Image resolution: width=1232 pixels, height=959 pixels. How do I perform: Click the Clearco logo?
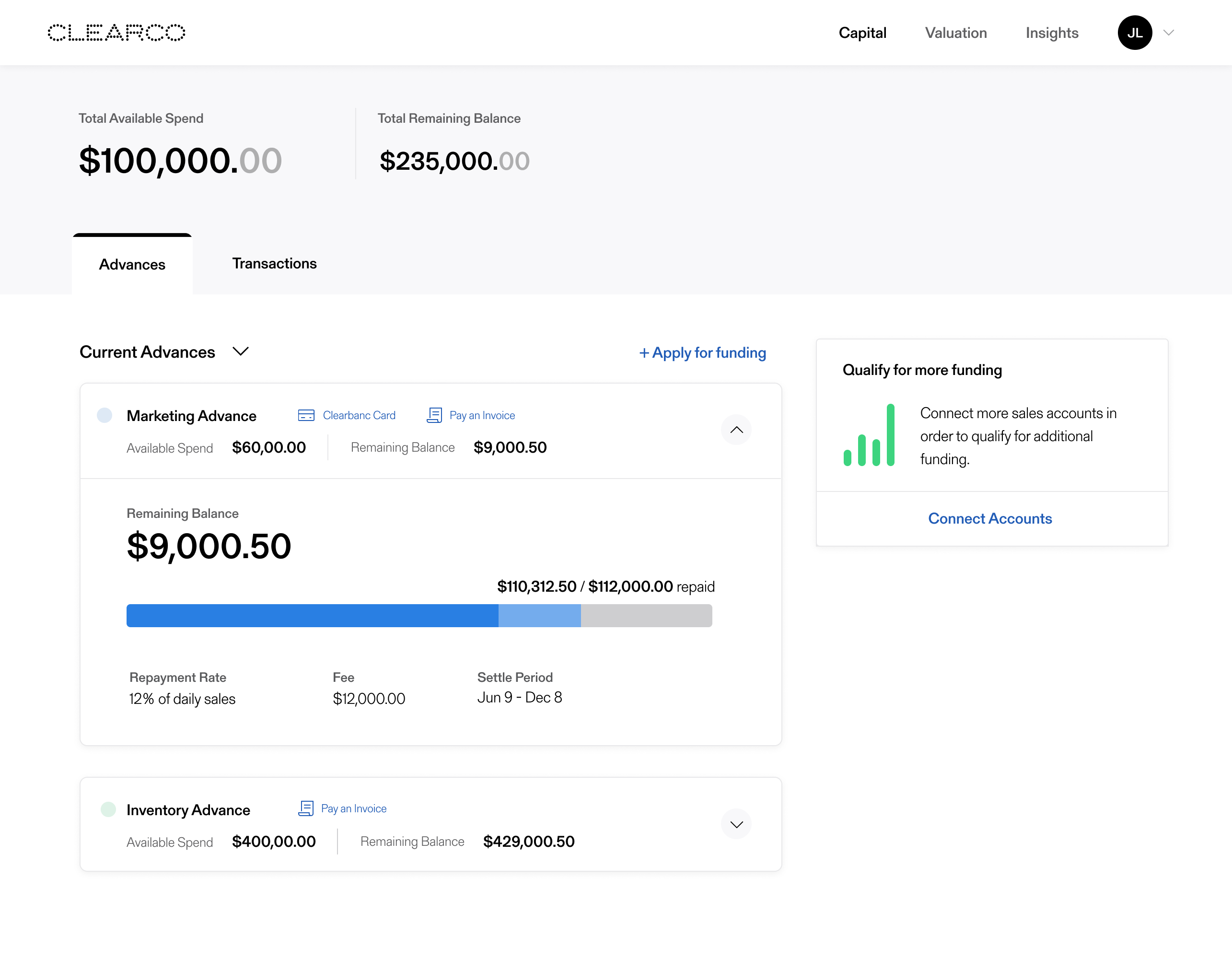pyautogui.click(x=116, y=33)
